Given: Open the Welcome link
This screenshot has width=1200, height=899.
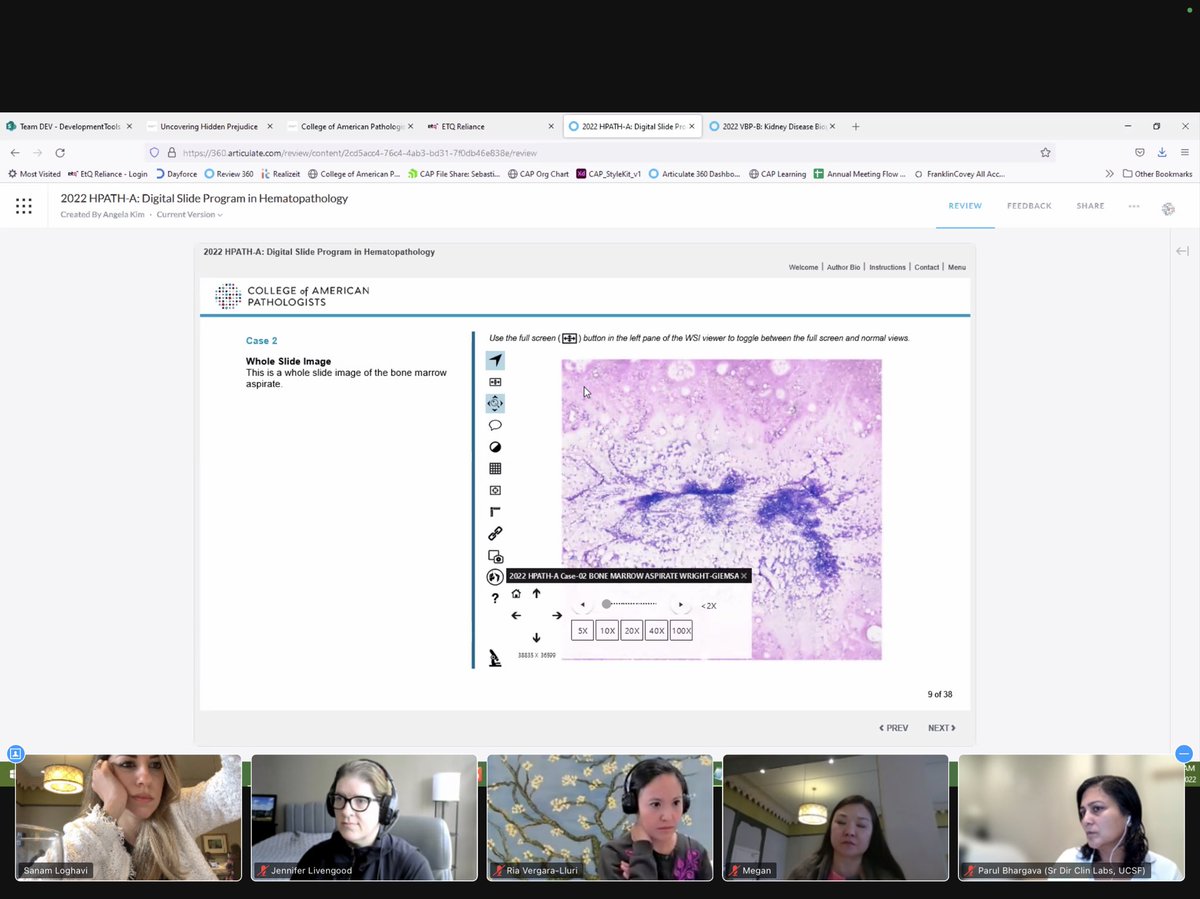Looking at the screenshot, I should (803, 268).
